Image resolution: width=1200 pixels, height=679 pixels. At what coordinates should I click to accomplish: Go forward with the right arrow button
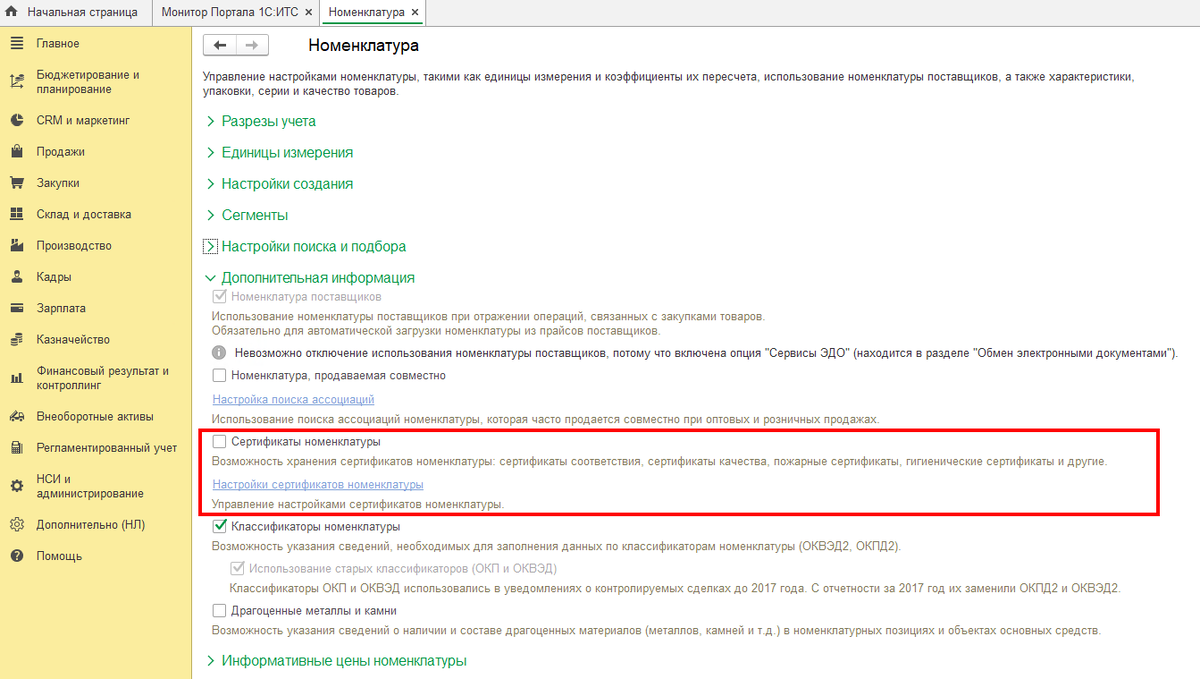pyautogui.click(x=252, y=45)
